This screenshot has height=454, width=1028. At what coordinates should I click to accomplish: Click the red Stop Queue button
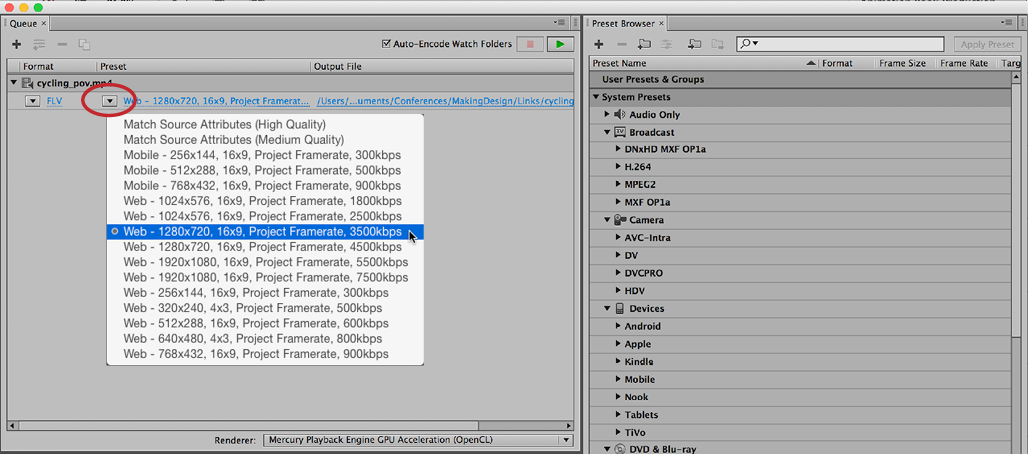[531, 44]
